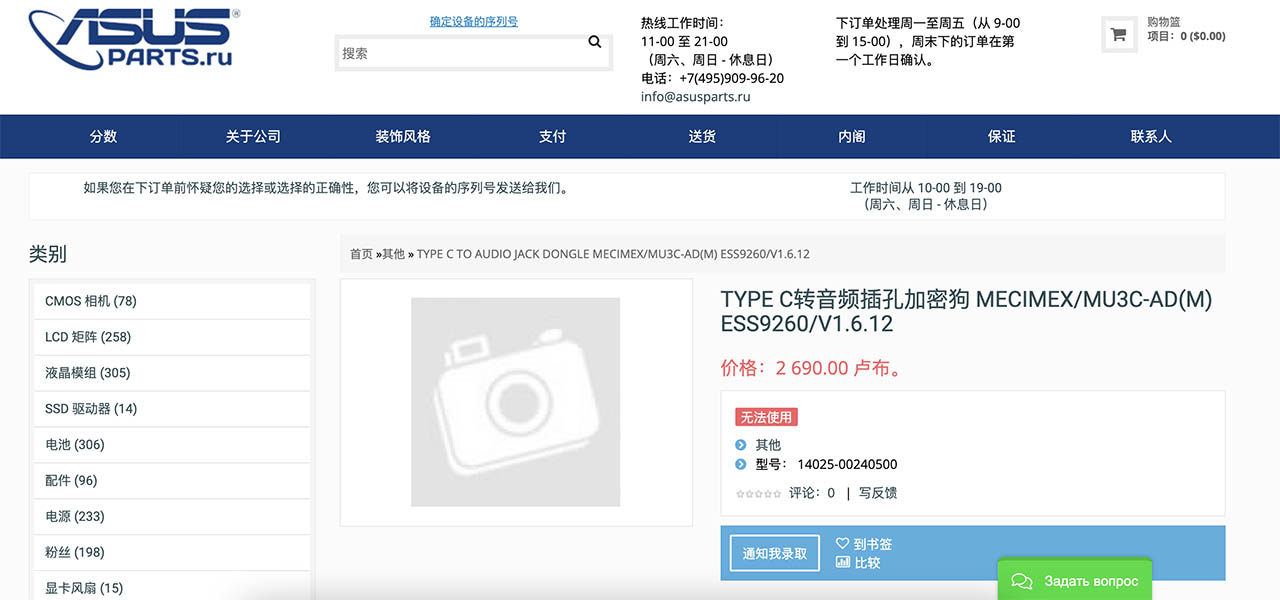1280x600 pixels.
Task: Select the 电池 (306) category
Action: pos(172,445)
